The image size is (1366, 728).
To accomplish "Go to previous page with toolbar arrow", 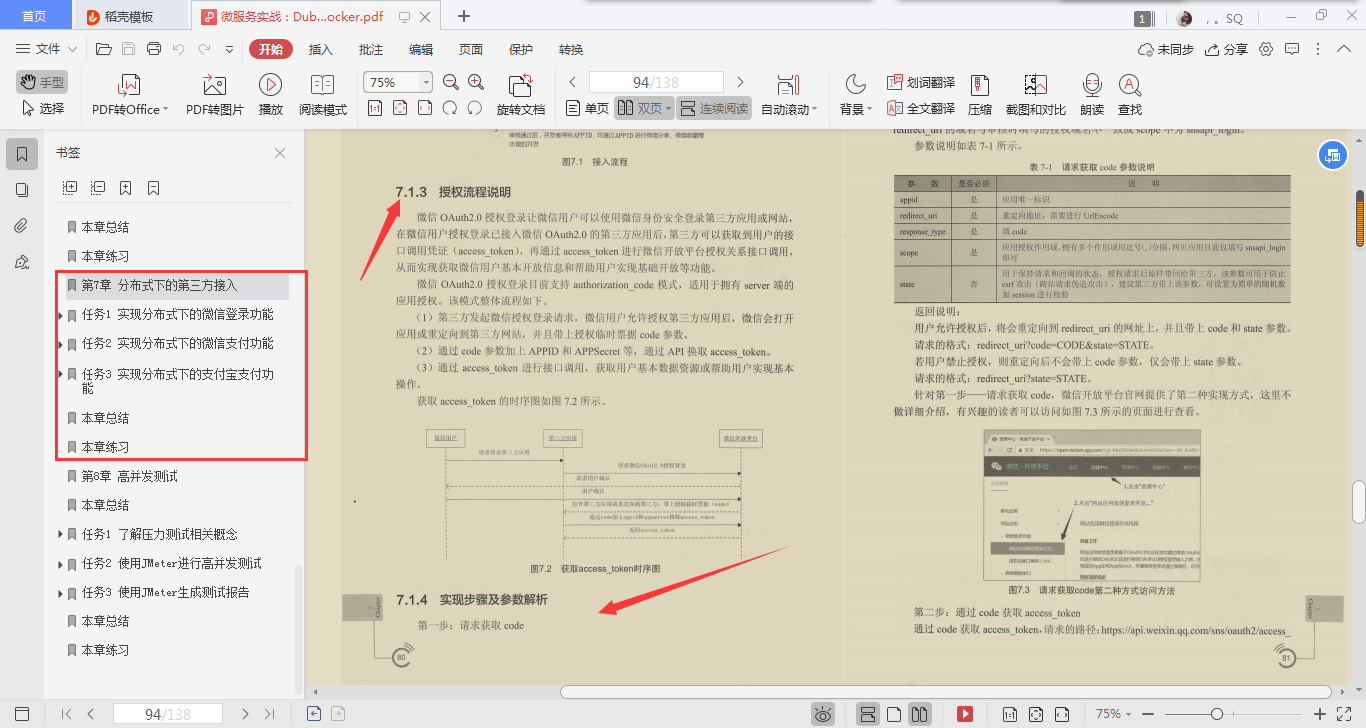I will click(x=572, y=82).
